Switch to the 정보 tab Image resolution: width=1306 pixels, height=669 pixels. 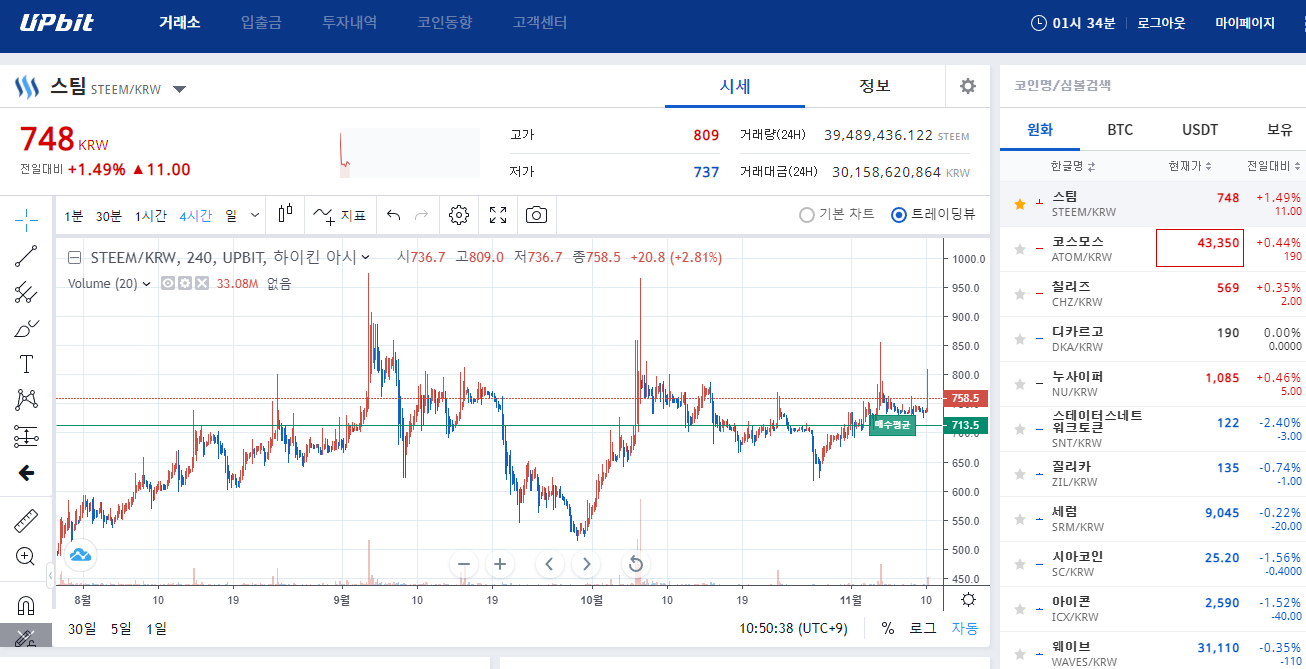875,86
